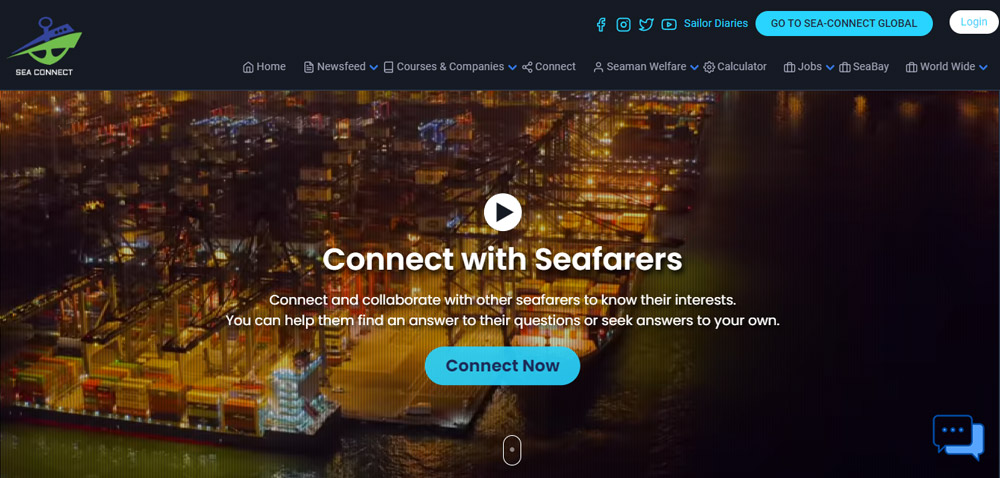Open the World Wide dropdown chevron
Screen dimensions: 1000x478
coord(983,68)
